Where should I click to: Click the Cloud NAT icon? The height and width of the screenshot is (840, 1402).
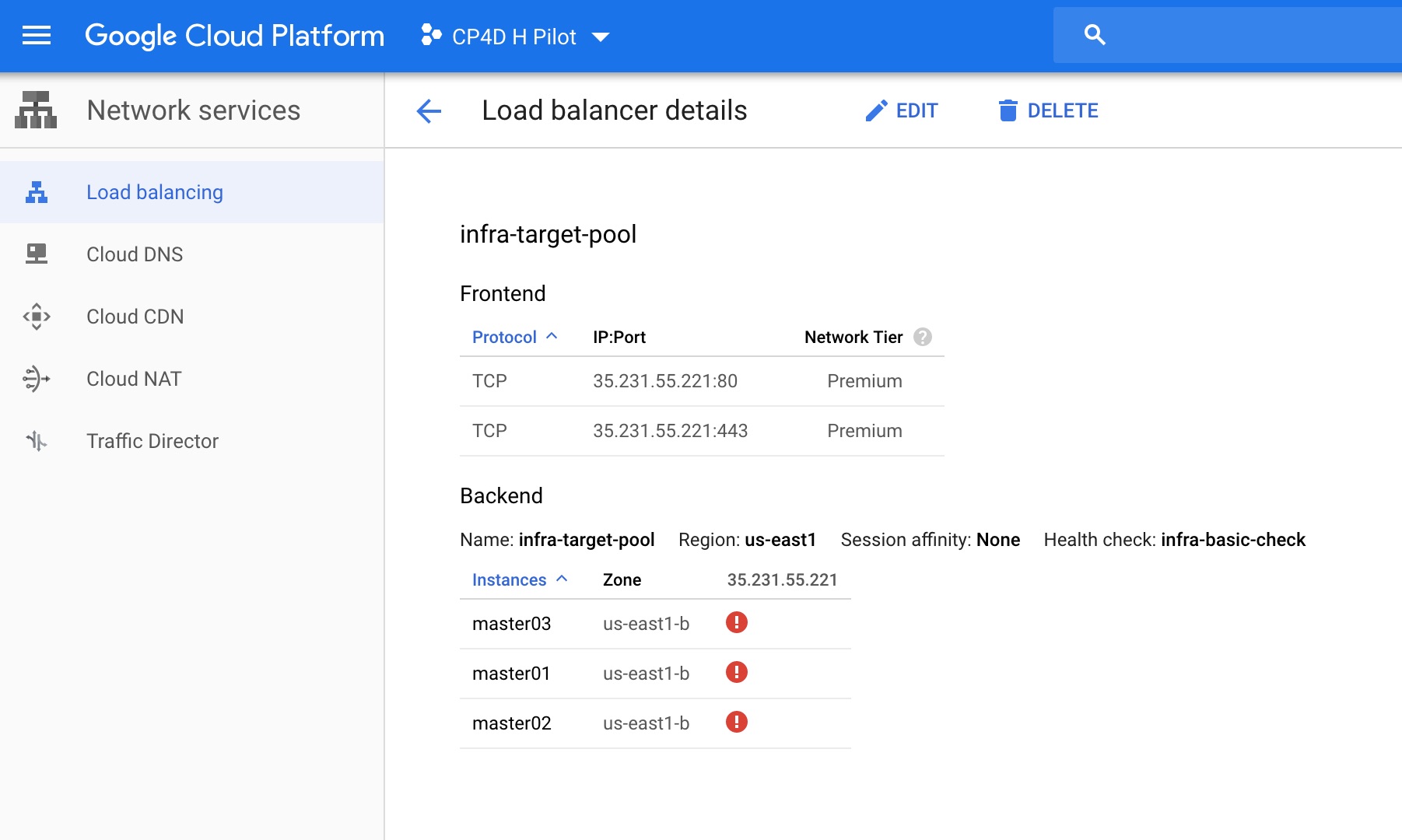(x=37, y=379)
